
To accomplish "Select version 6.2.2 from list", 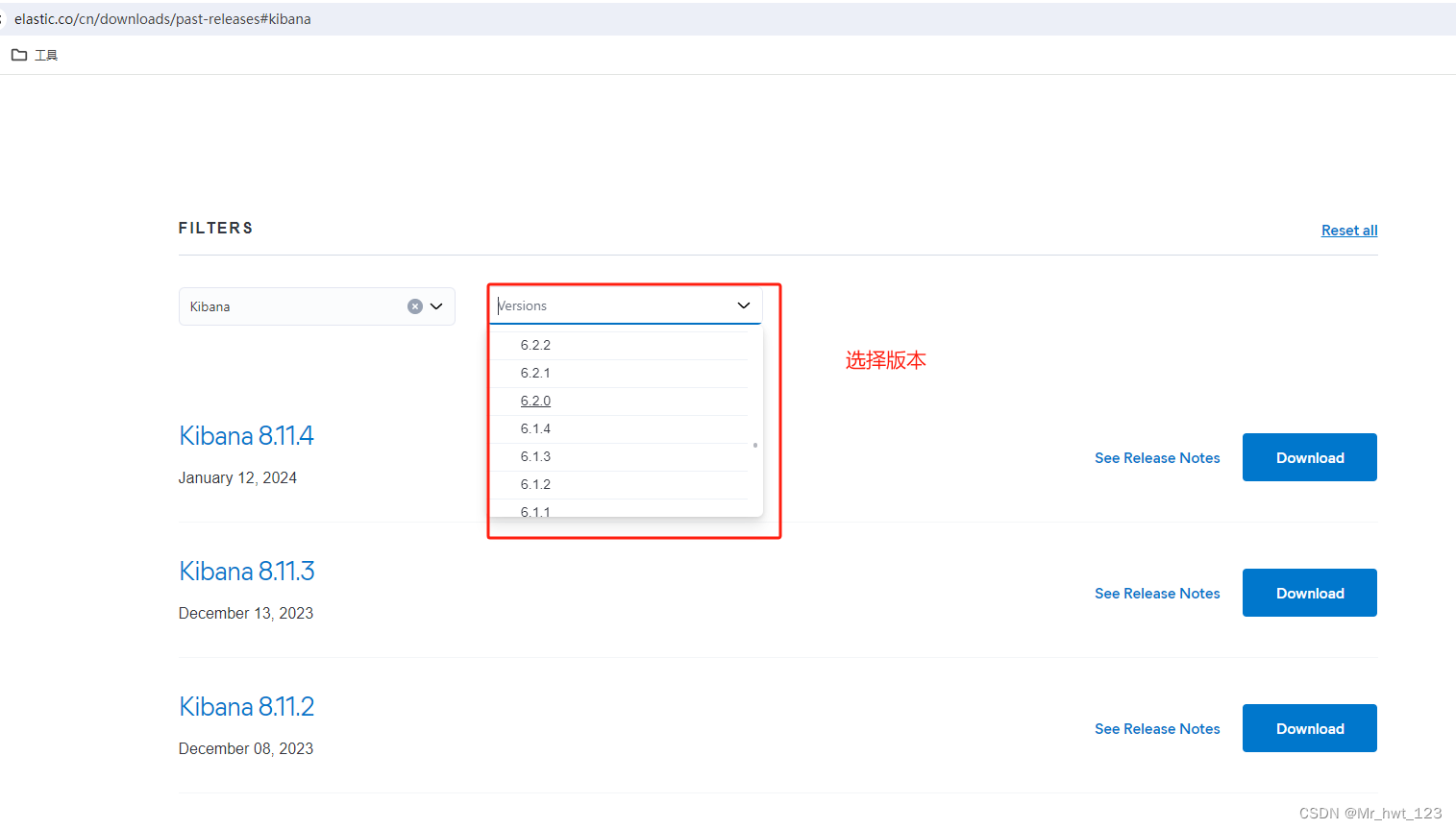I will (x=620, y=345).
